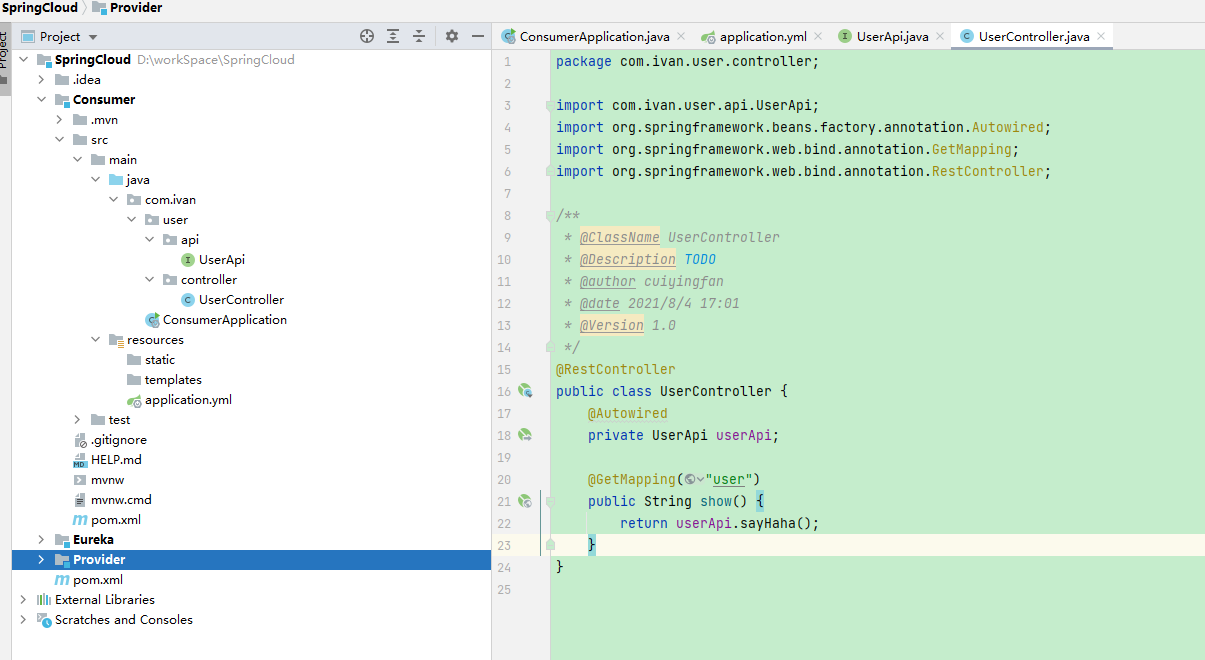The image size is (1205, 660).
Task: Select the root pom.xml below Provider
Action: coord(98,580)
